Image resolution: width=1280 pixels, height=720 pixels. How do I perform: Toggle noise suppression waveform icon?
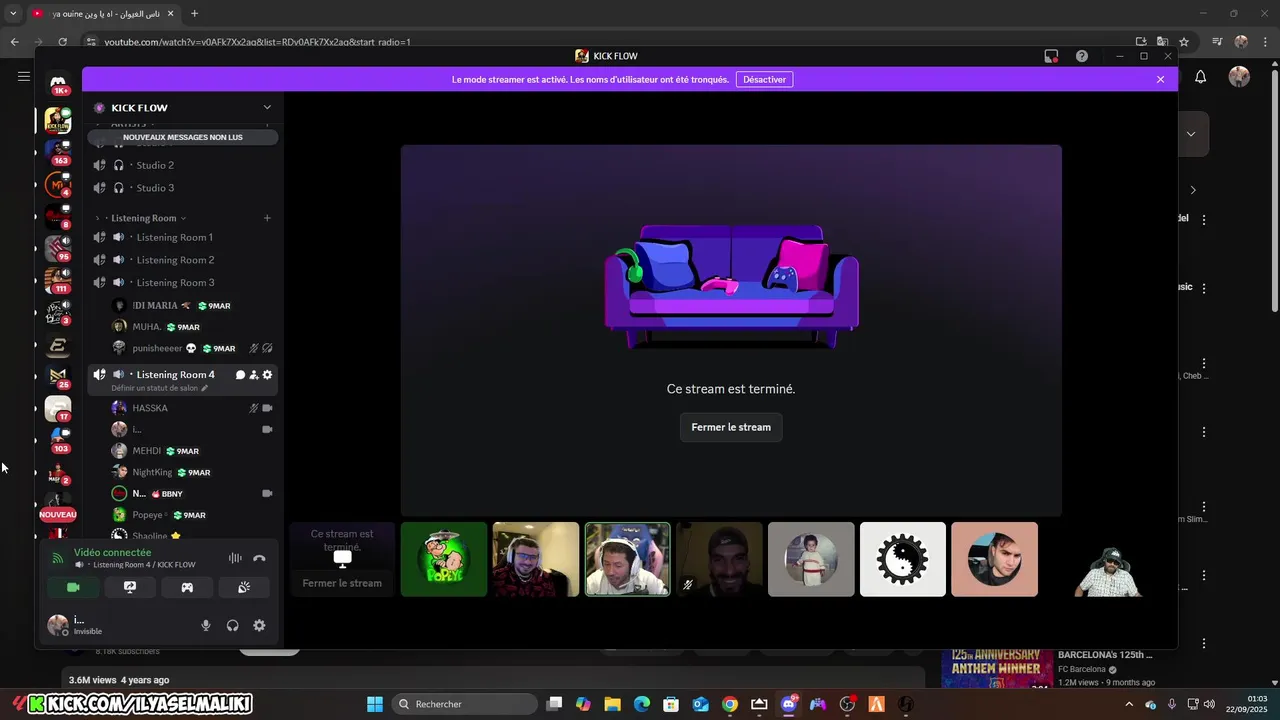235,558
